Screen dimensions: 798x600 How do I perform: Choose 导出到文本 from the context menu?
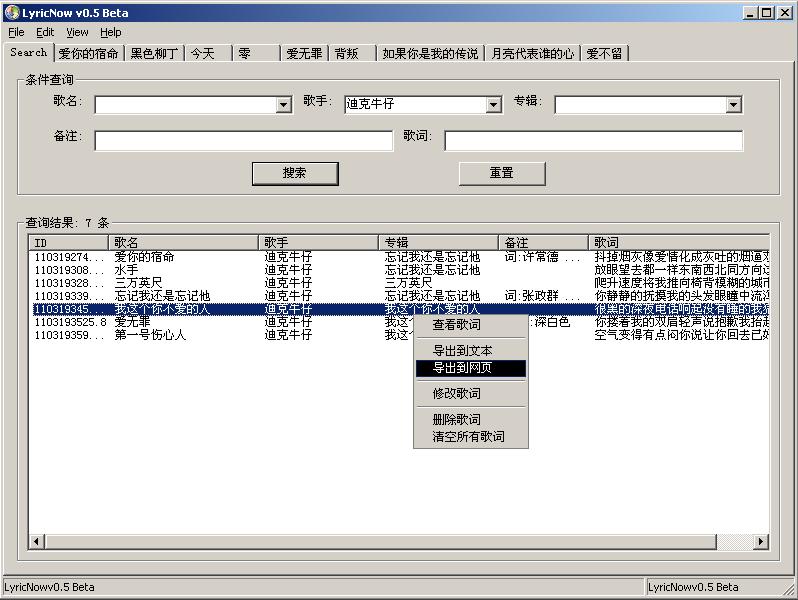pyautogui.click(x=462, y=351)
